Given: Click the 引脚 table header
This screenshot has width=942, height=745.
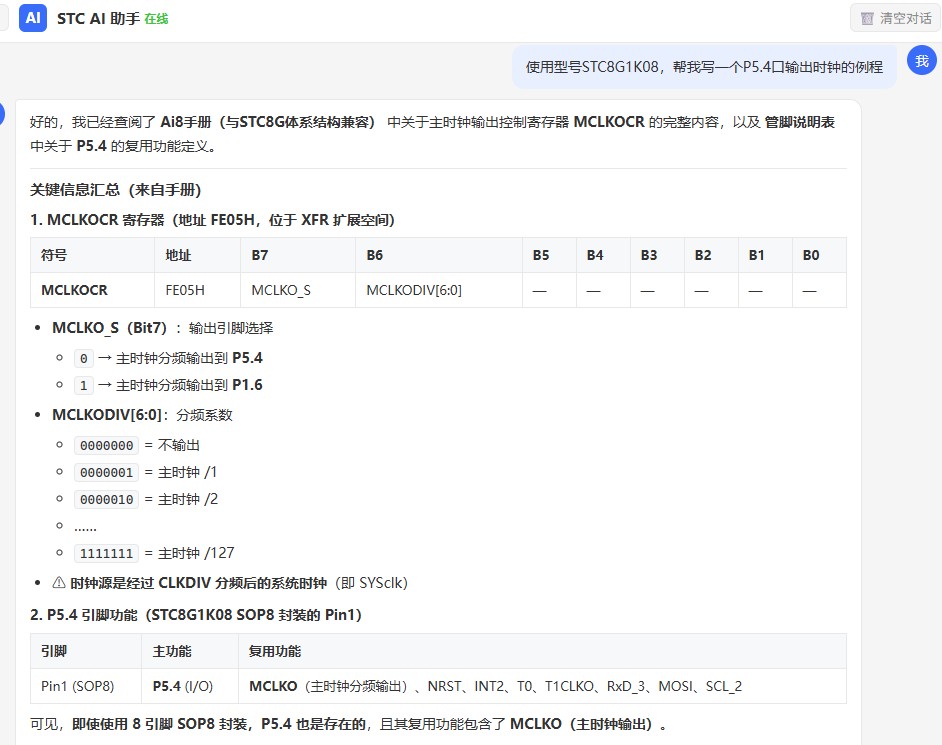Looking at the screenshot, I should click(86, 651).
